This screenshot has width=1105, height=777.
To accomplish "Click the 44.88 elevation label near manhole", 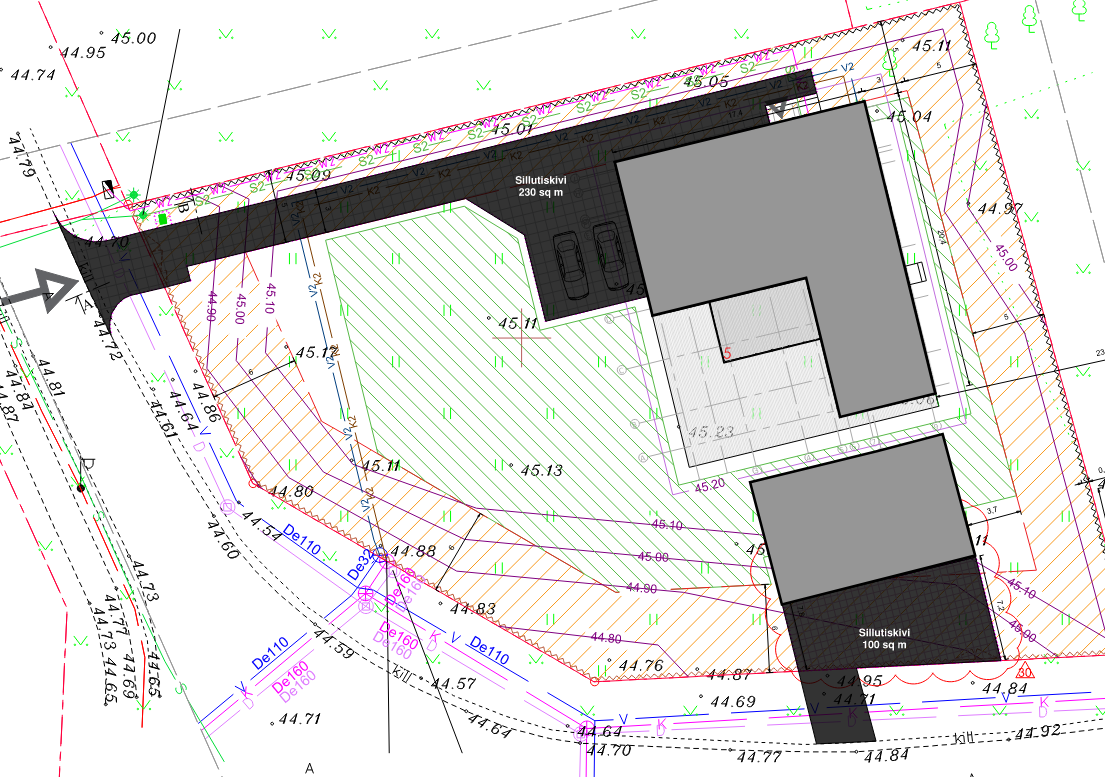I will coord(413,551).
